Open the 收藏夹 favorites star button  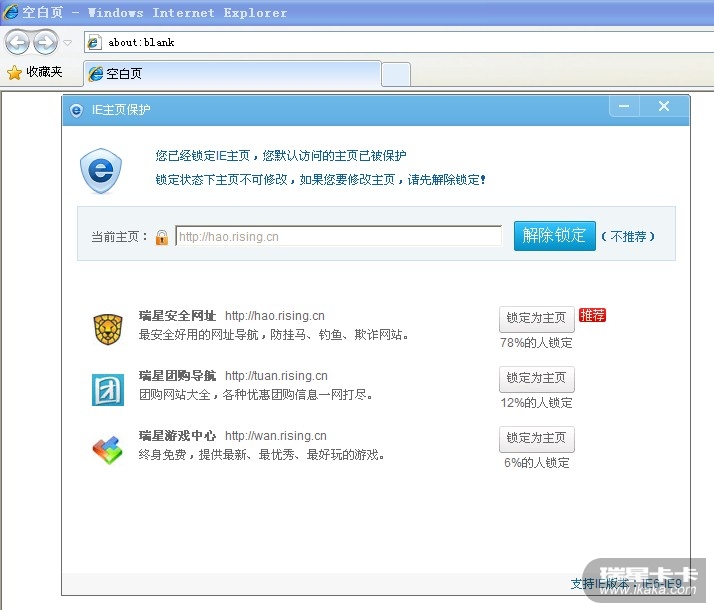(x=35, y=72)
